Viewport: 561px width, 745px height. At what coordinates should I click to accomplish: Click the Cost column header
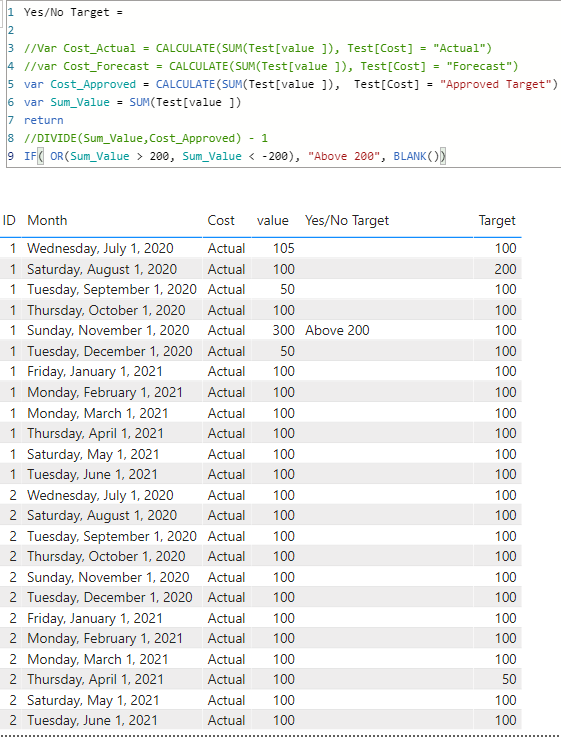coord(221,220)
